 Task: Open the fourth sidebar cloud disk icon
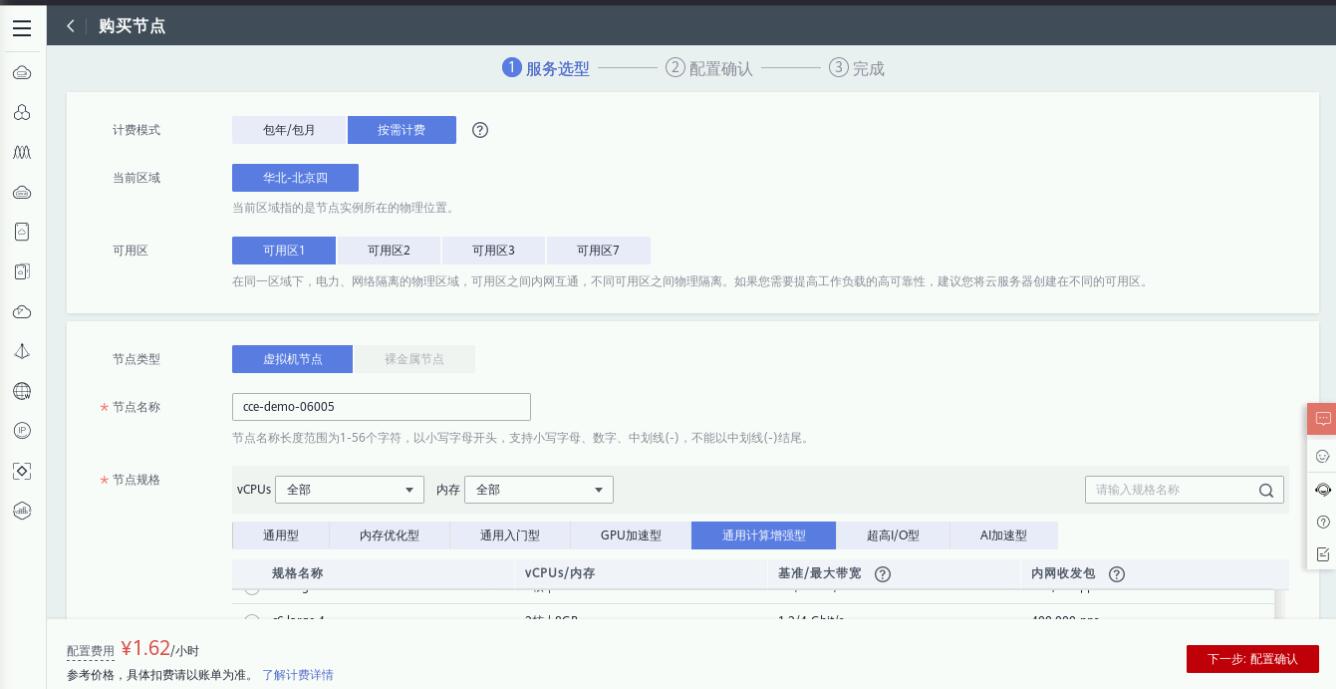(x=22, y=192)
